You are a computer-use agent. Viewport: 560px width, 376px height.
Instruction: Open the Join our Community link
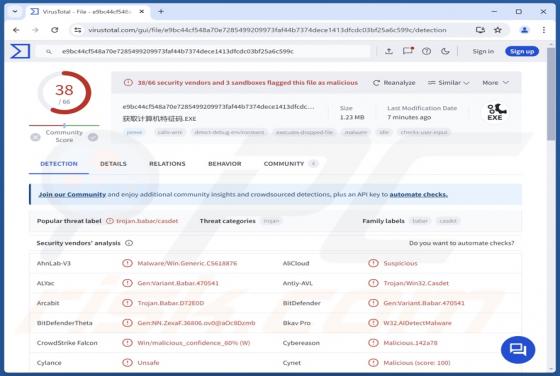[x=72, y=195]
